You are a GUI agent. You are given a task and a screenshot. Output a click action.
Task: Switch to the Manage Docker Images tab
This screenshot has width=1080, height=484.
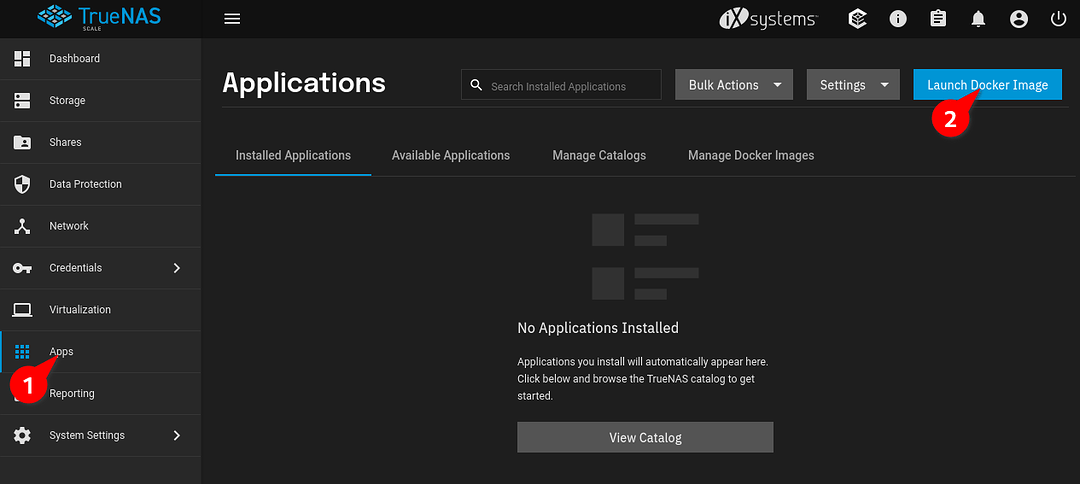click(x=750, y=156)
